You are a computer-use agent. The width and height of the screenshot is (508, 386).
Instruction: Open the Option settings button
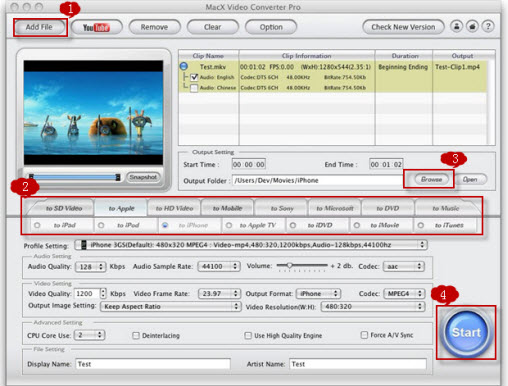pos(271,27)
